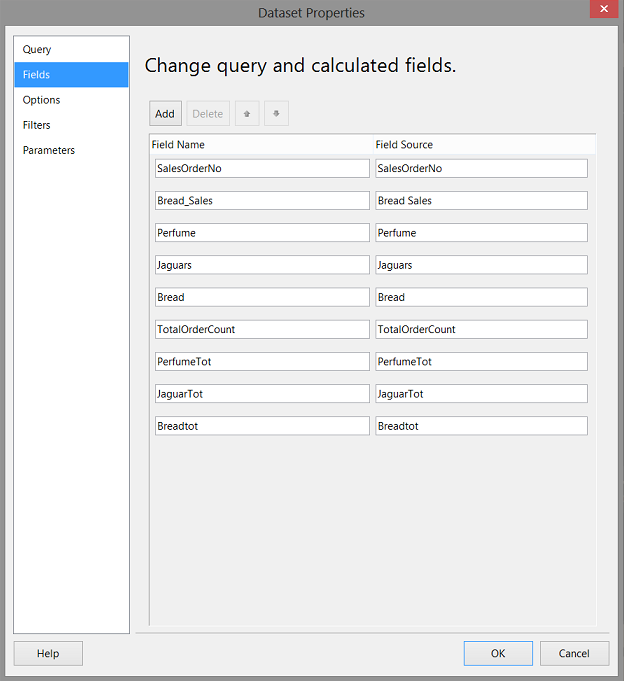624x681 pixels.
Task: Open the Query page
Action: pos(37,49)
